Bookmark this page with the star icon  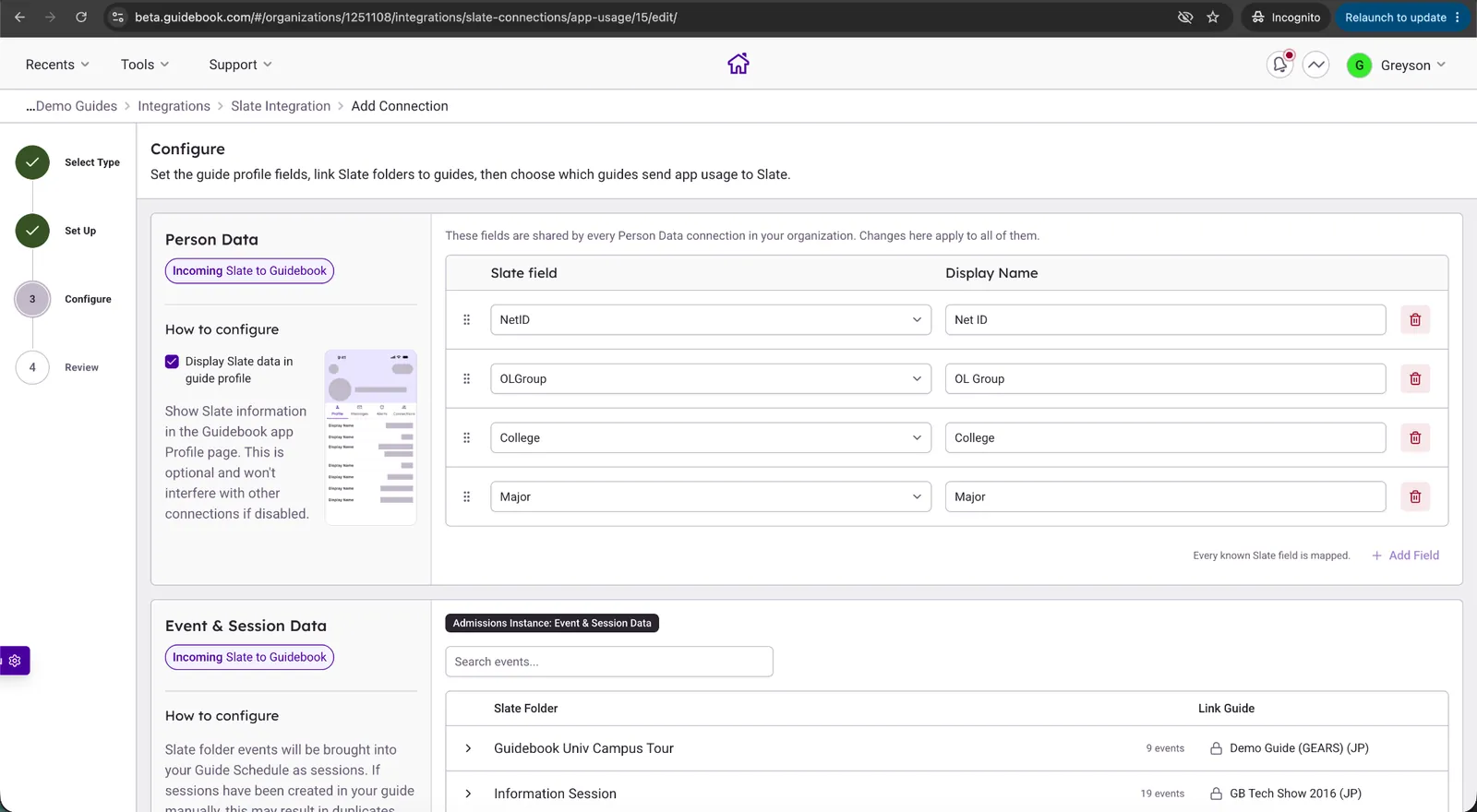coord(1213,18)
